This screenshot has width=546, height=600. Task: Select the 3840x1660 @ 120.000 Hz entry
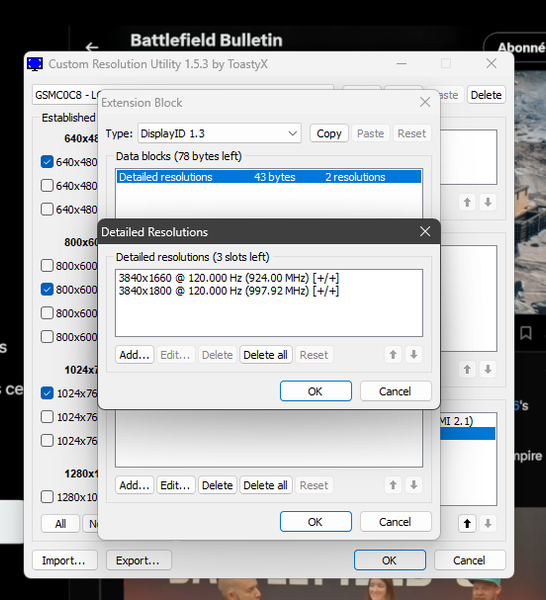(x=229, y=278)
